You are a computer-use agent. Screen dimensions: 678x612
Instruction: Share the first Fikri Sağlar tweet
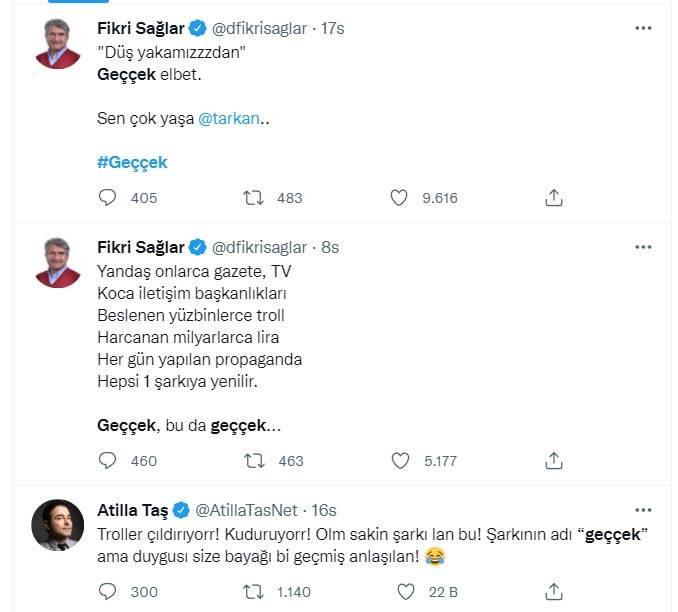click(x=554, y=198)
